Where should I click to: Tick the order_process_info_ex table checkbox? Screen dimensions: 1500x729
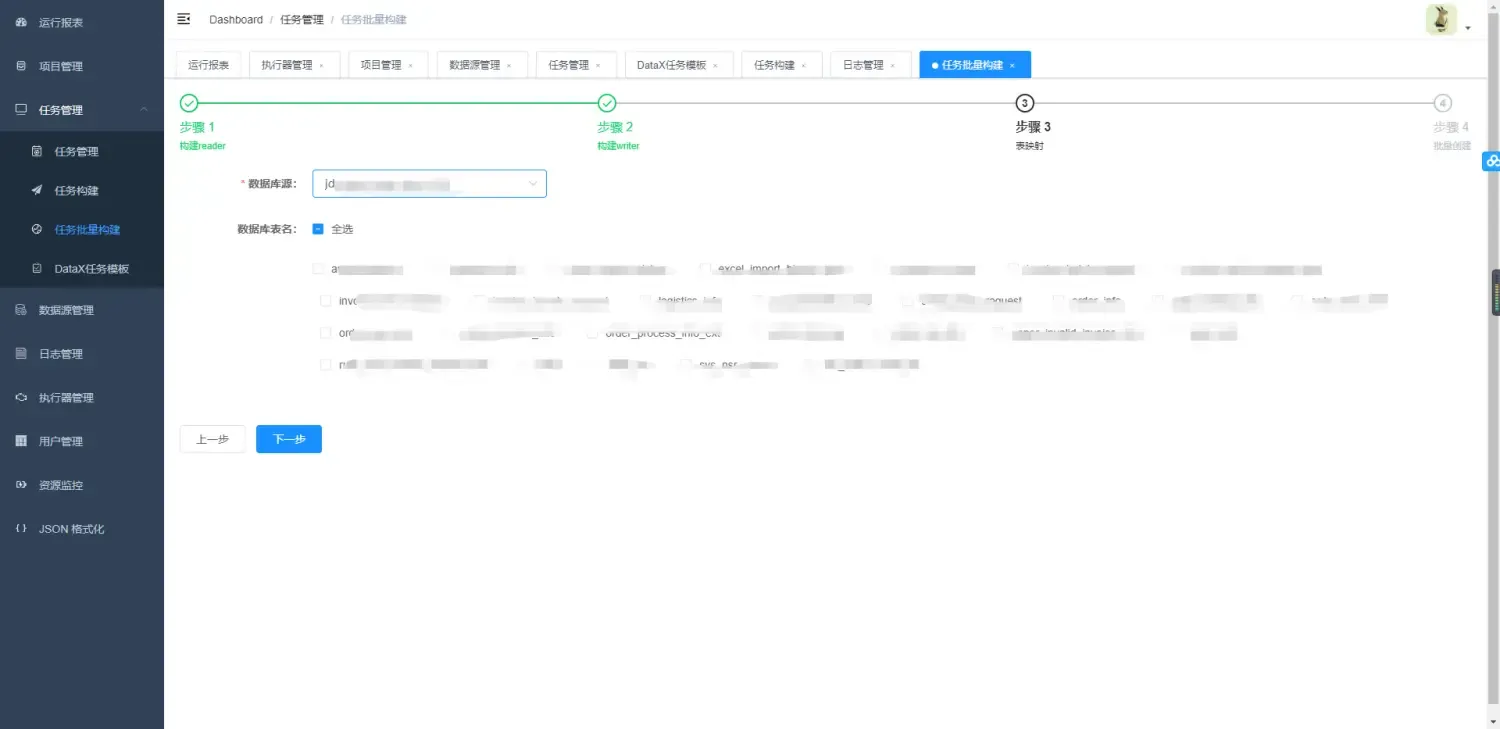click(x=592, y=332)
